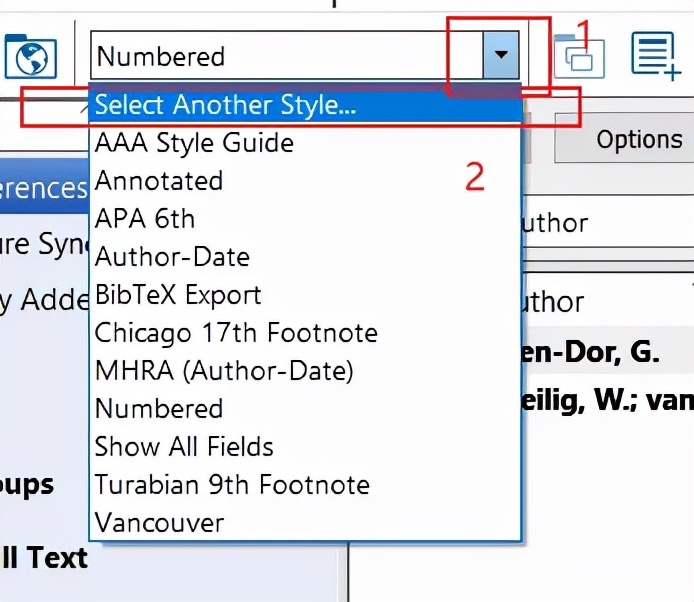694x602 pixels.
Task: Select the Ben-Dor, G. reference row
Action: click(609, 352)
